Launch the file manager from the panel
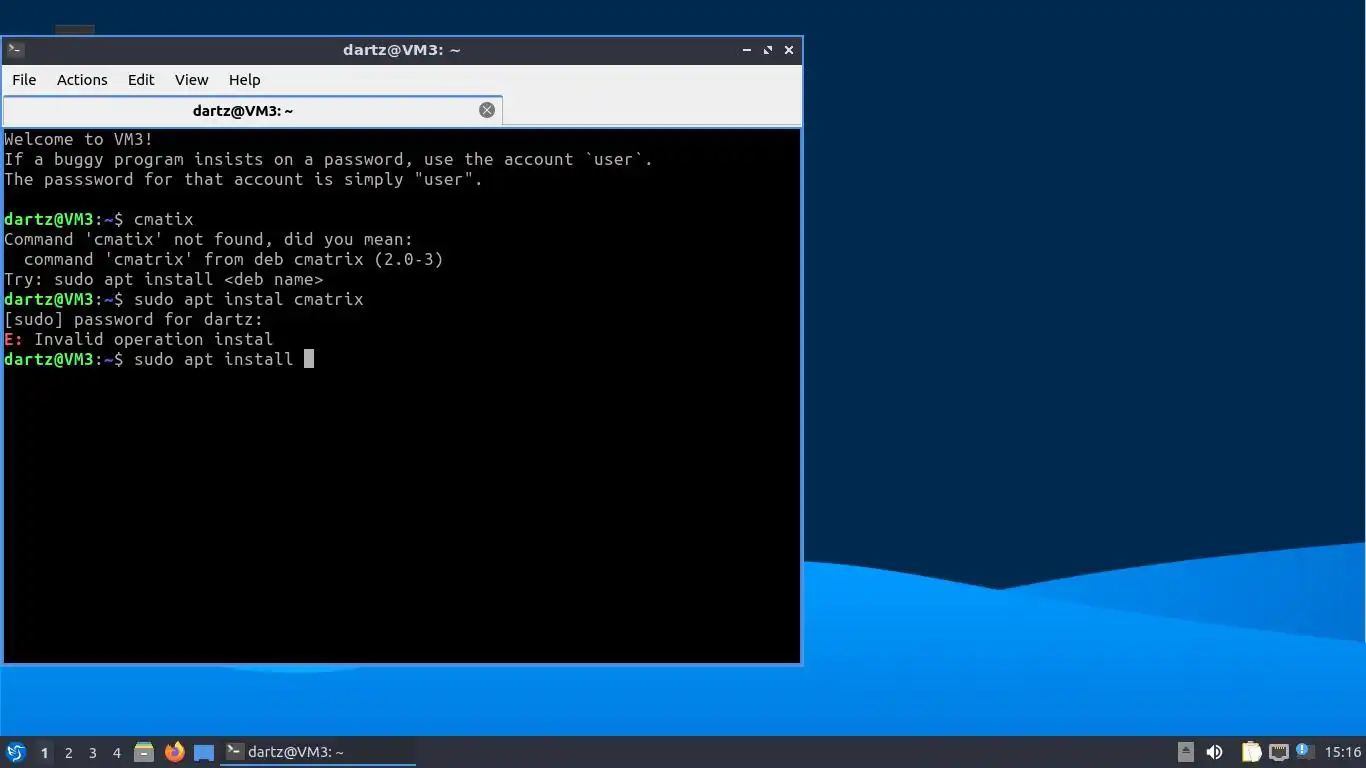 pyautogui.click(x=144, y=752)
